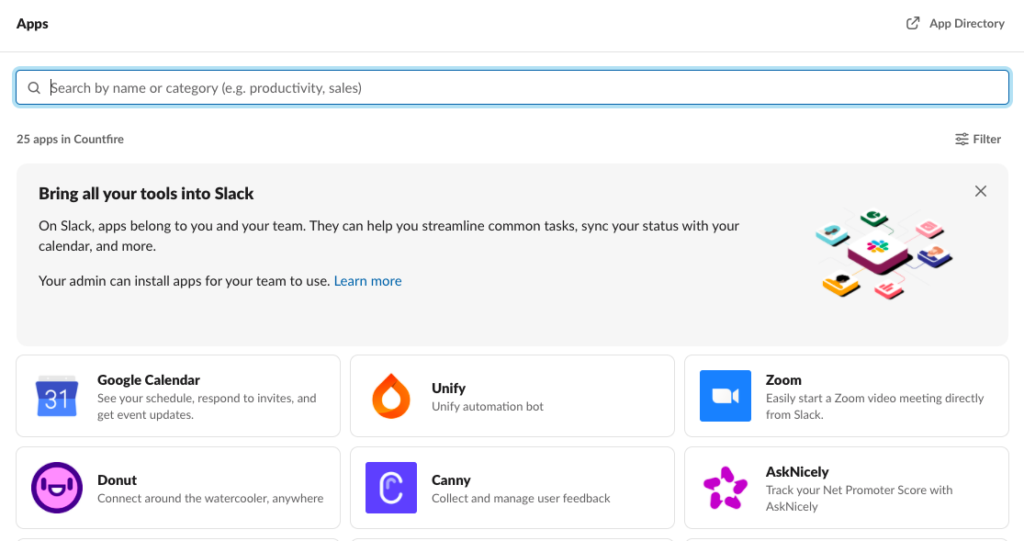Click the '25 apps in Countfire' label
Viewport: 1024px width, 541px height.
70,139
